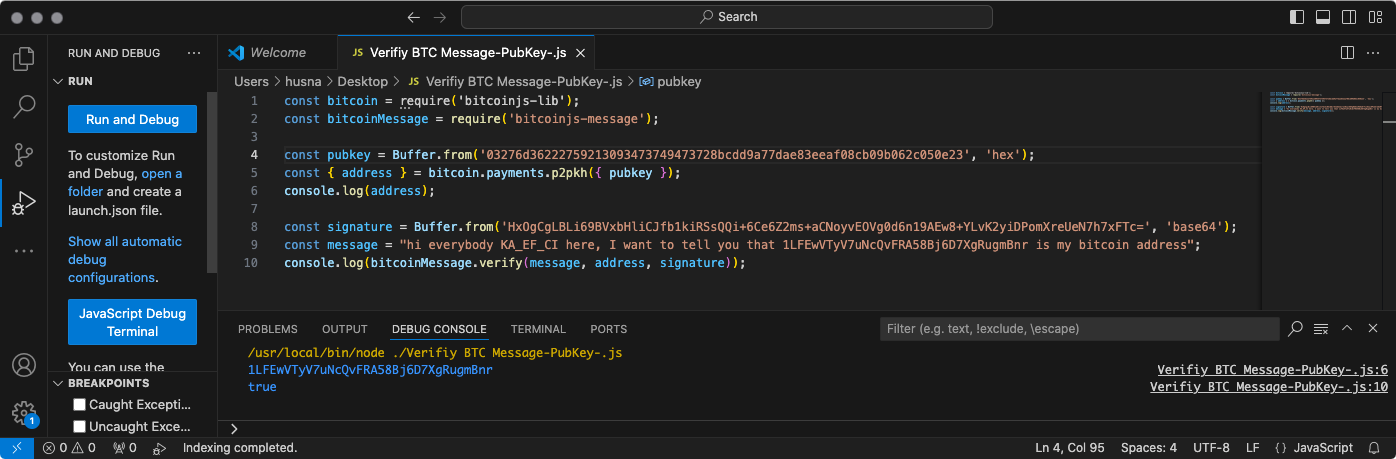The height and width of the screenshot is (459, 1396).
Task: Change end of line sequence LF
Action: click(x=1253, y=448)
